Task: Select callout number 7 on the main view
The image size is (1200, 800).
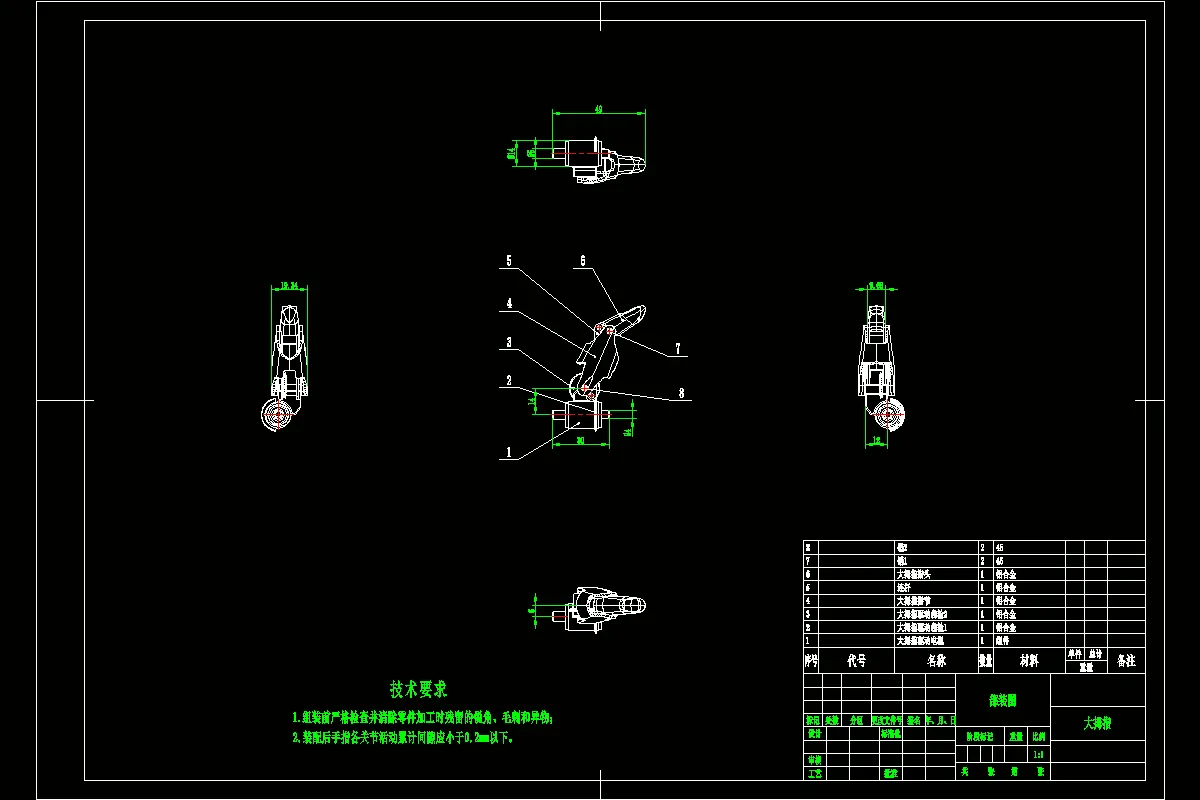Action: pyautogui.click(x=677, y=349)
